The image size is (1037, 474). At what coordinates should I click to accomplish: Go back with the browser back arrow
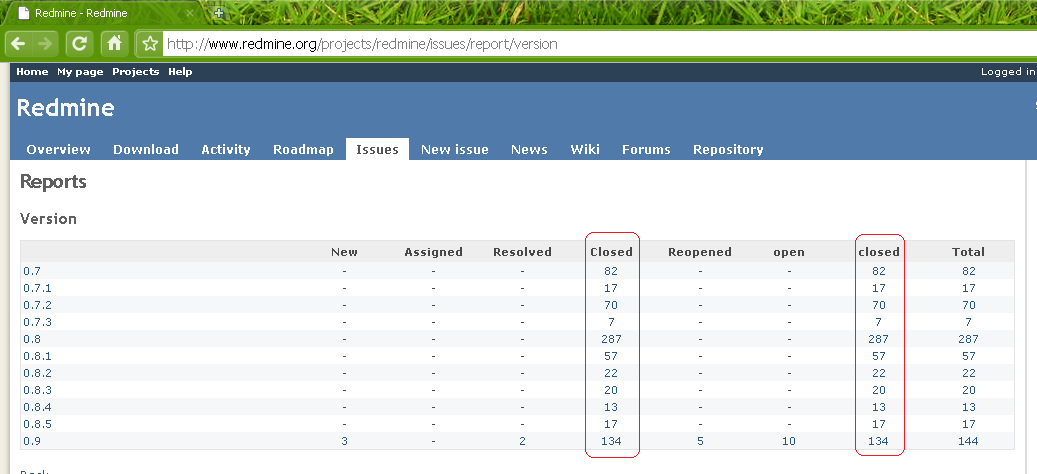(x=19, y=44)
